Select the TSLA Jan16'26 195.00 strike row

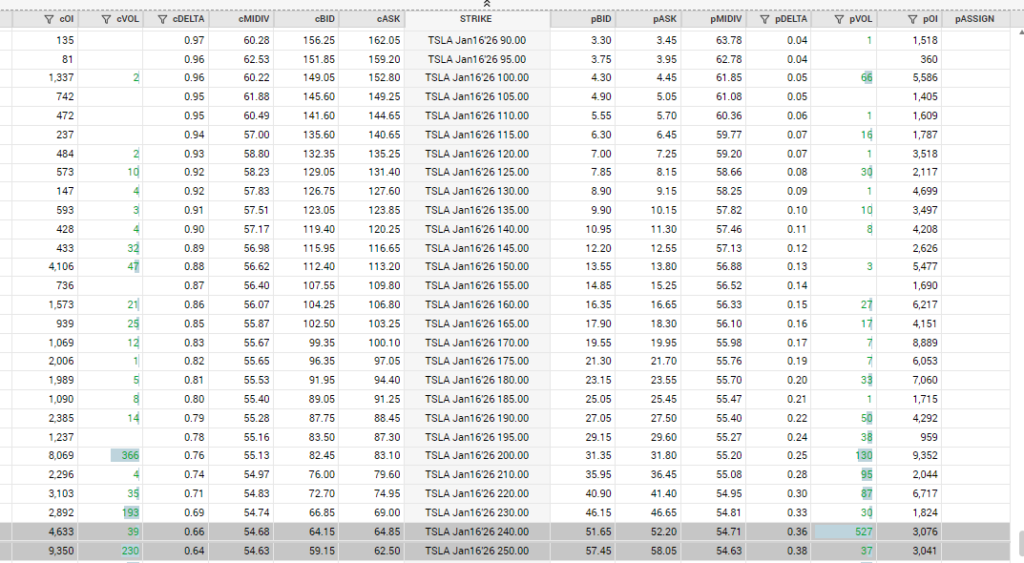pyautogui.click(x=477, y=437)
